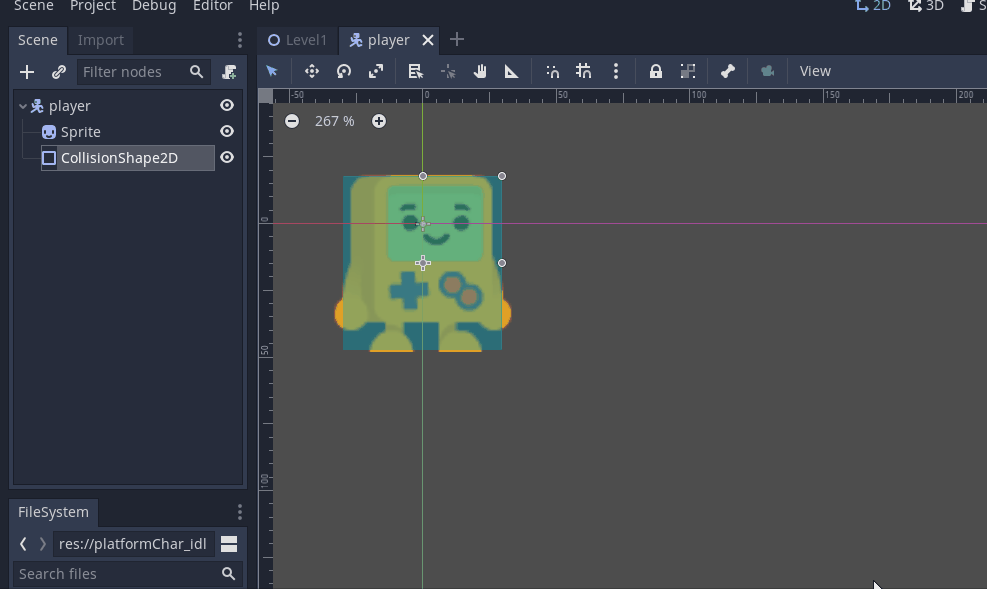987x589 pixels.
Task: Select the FileSystem dock tab
Action: (54, 512)
